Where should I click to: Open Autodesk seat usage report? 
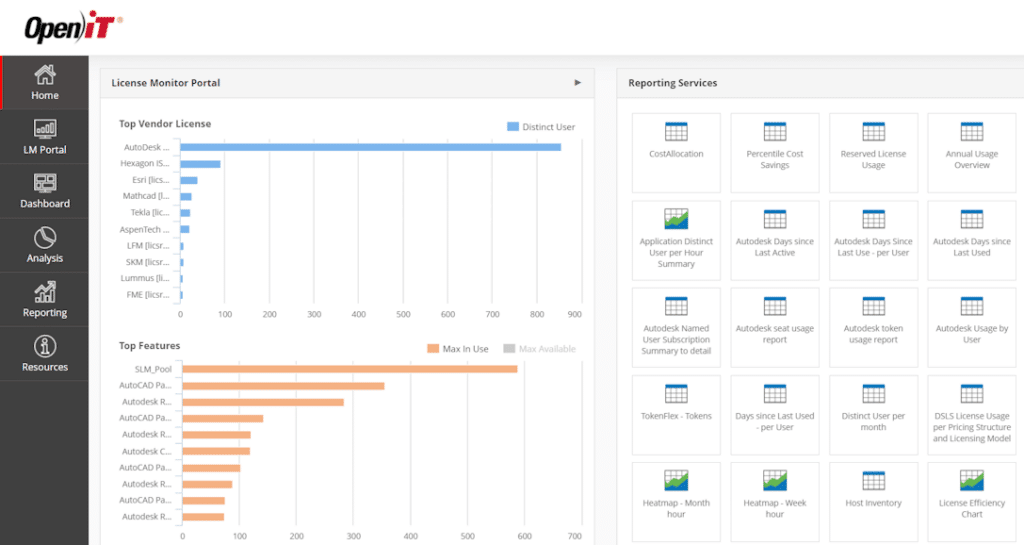coord(775,328)
